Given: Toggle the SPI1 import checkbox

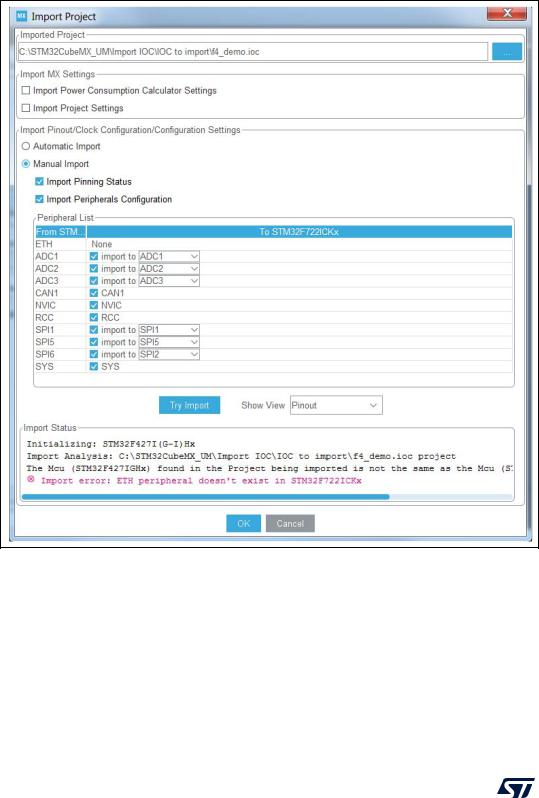Looking at the screenshot, I should pos(94,330).
